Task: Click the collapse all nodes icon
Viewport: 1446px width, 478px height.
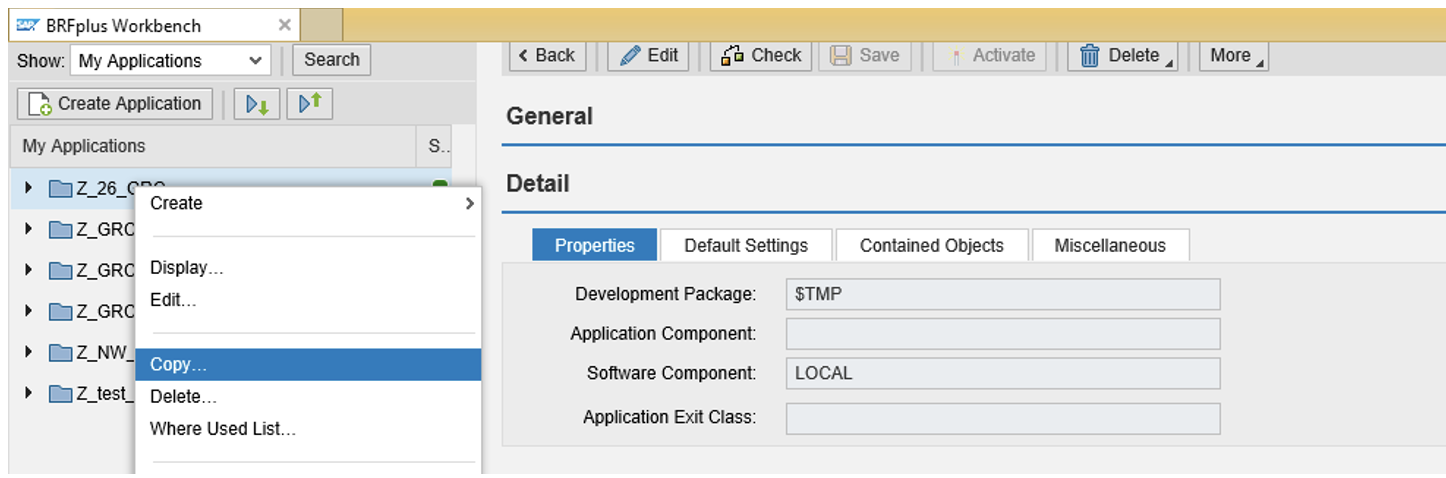Action: tap(309, 104)
